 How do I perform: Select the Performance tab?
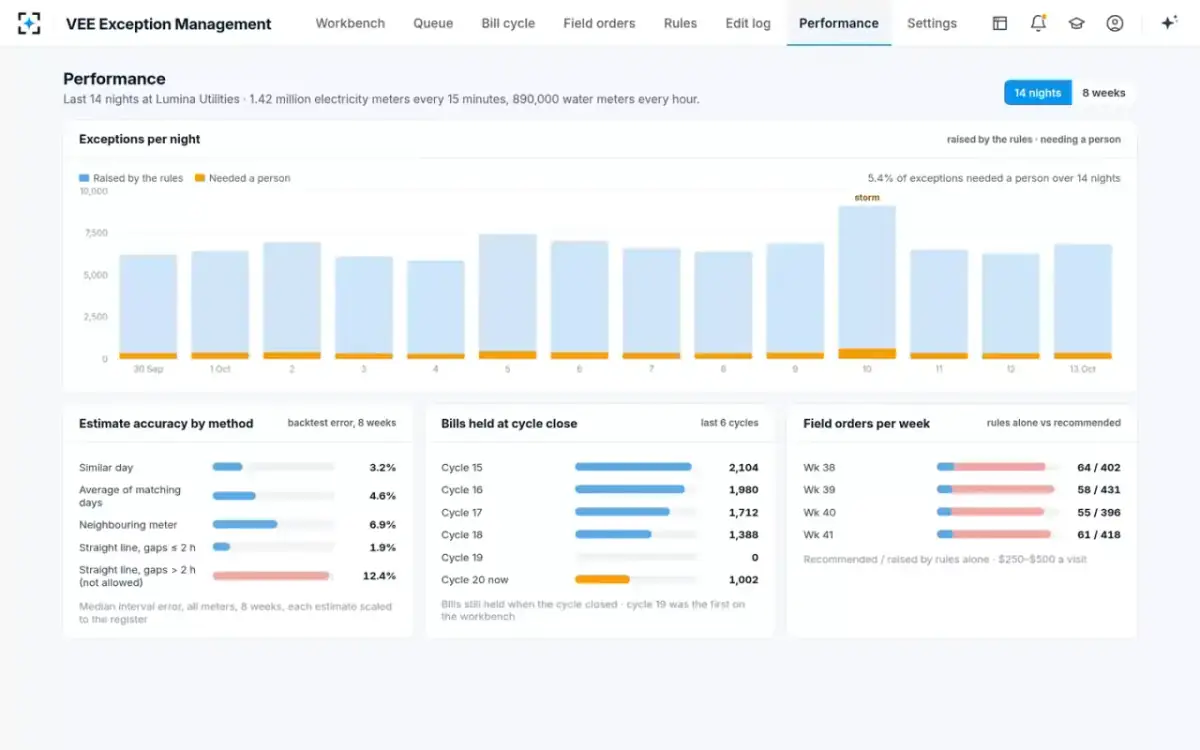pos(839,23)
